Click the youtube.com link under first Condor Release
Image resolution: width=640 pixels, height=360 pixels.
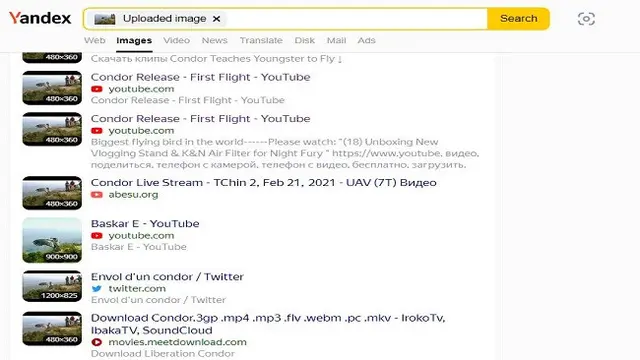pos(141,89)
